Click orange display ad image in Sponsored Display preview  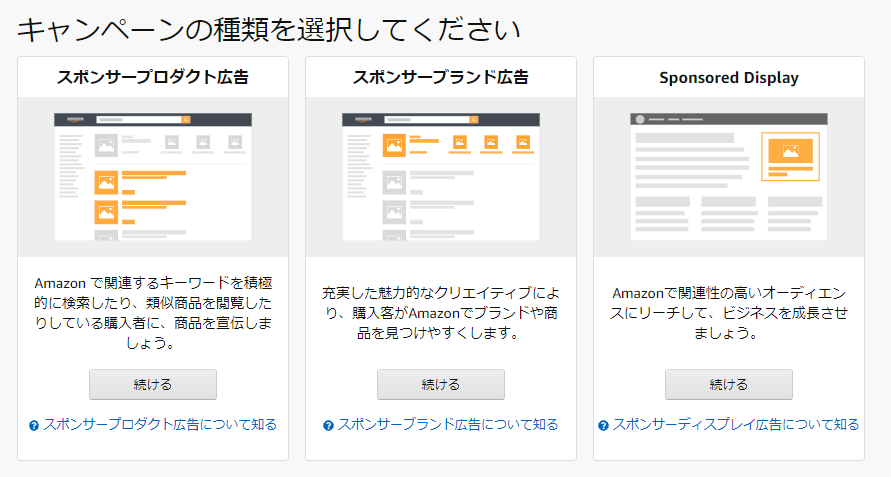point(790,151)
